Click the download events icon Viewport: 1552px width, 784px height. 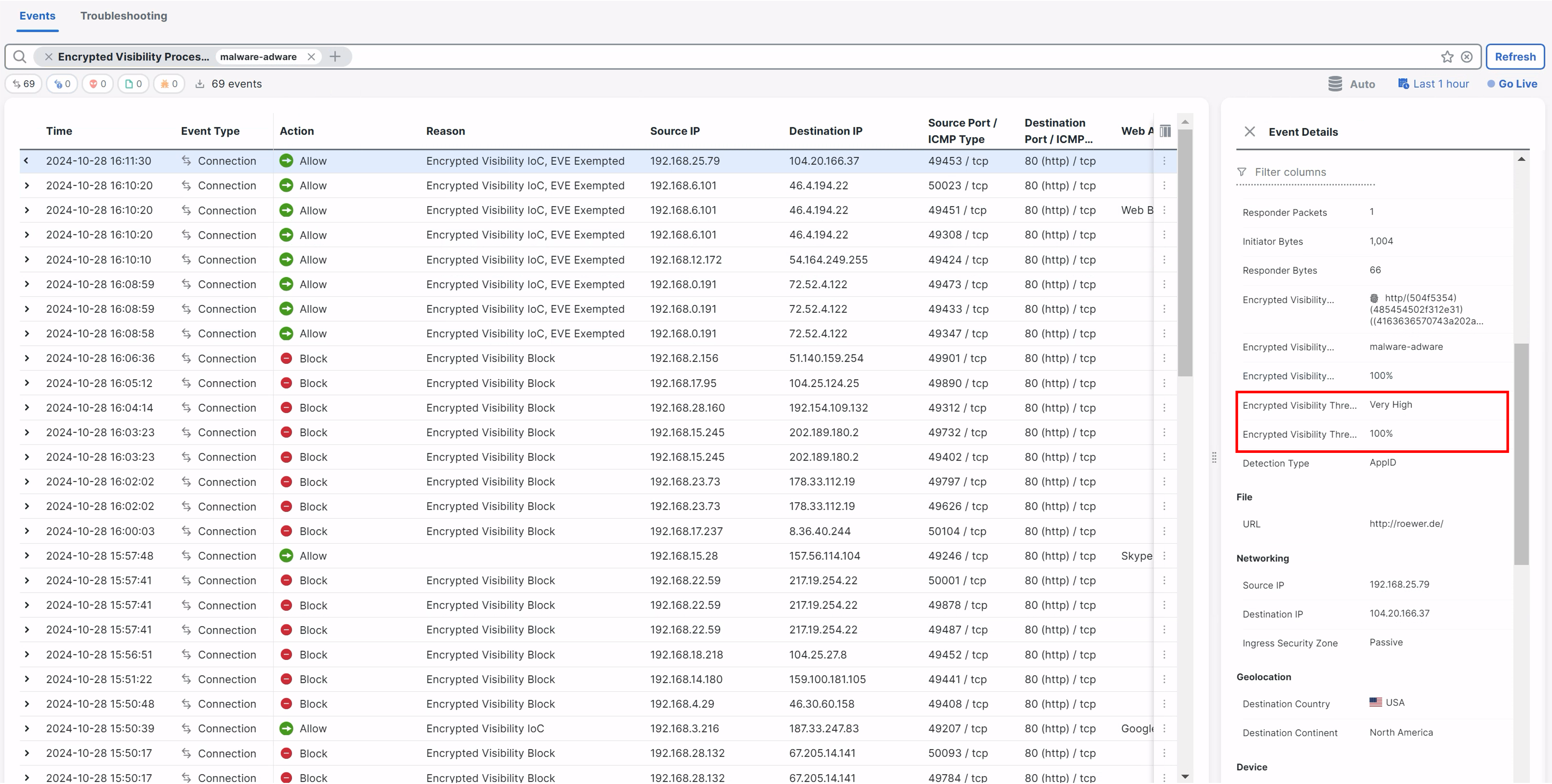click(x=200, y=84)
